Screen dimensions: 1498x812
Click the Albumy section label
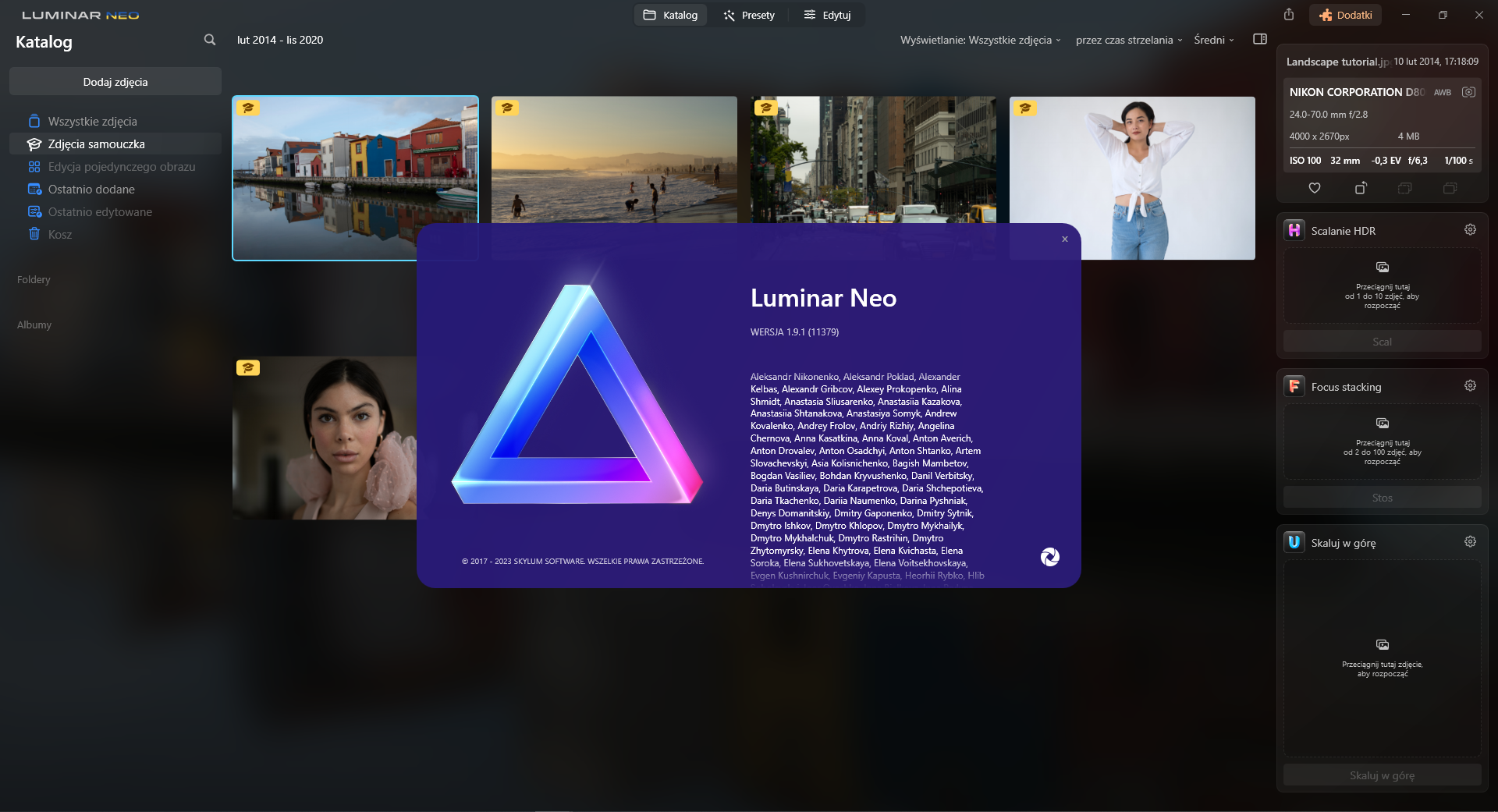(34, 324)
